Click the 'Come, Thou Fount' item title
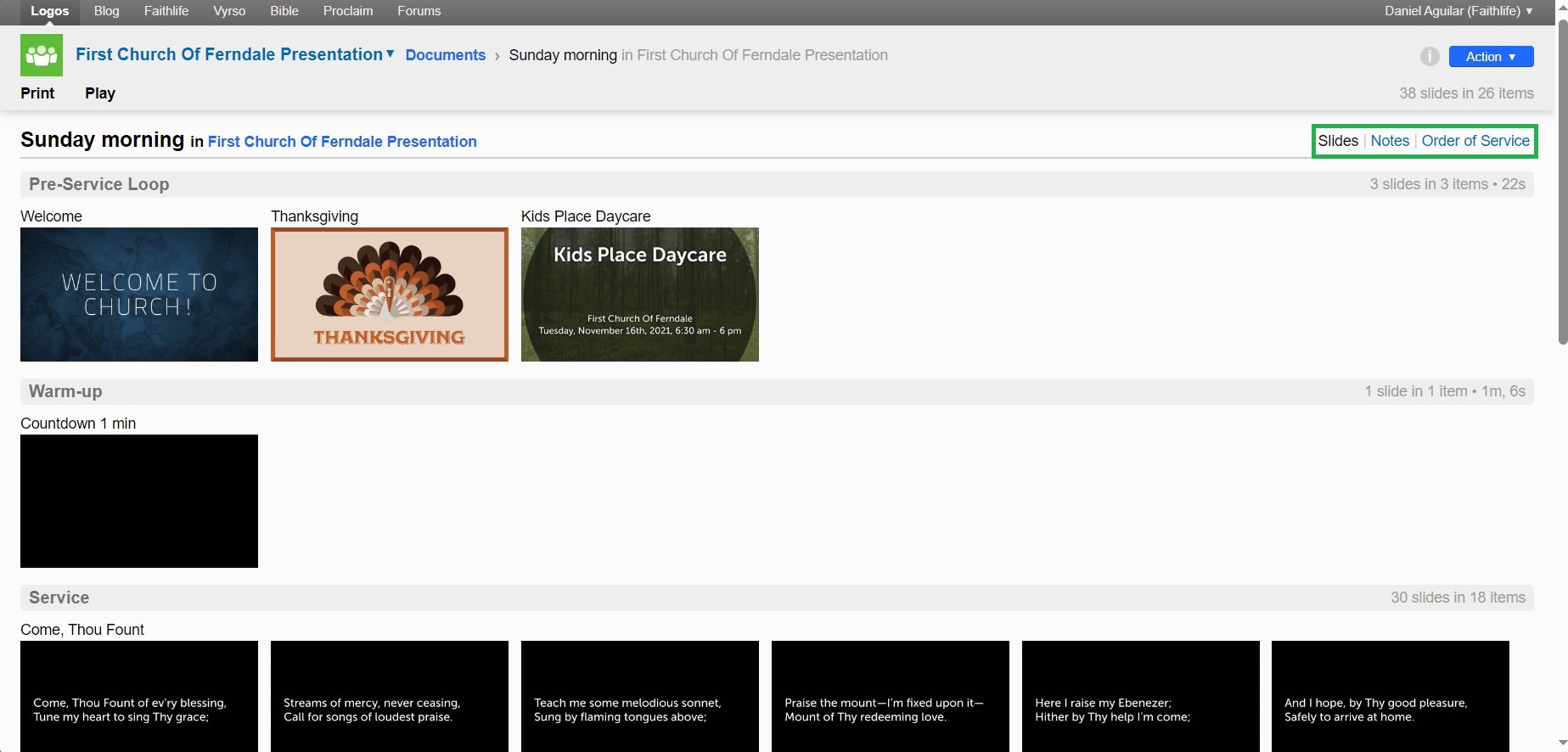Viewport: 1568px width, 752px height. 82,630
